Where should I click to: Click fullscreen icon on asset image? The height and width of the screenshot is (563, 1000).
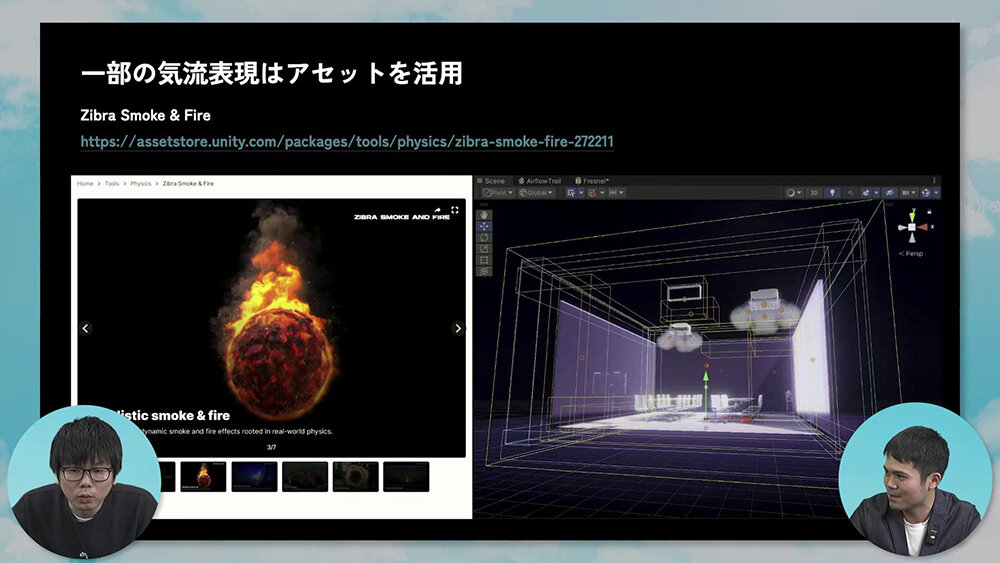(x=455, y=210)
